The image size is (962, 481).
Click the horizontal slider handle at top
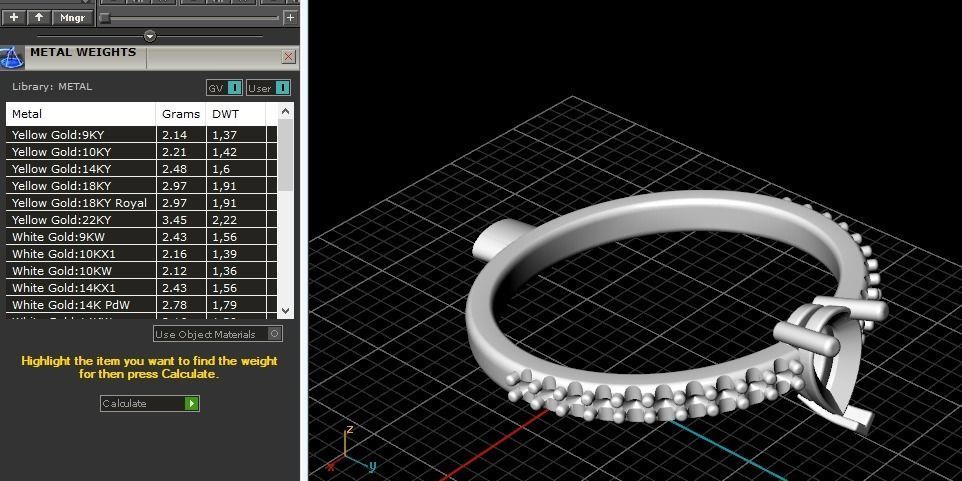[105, 18]
